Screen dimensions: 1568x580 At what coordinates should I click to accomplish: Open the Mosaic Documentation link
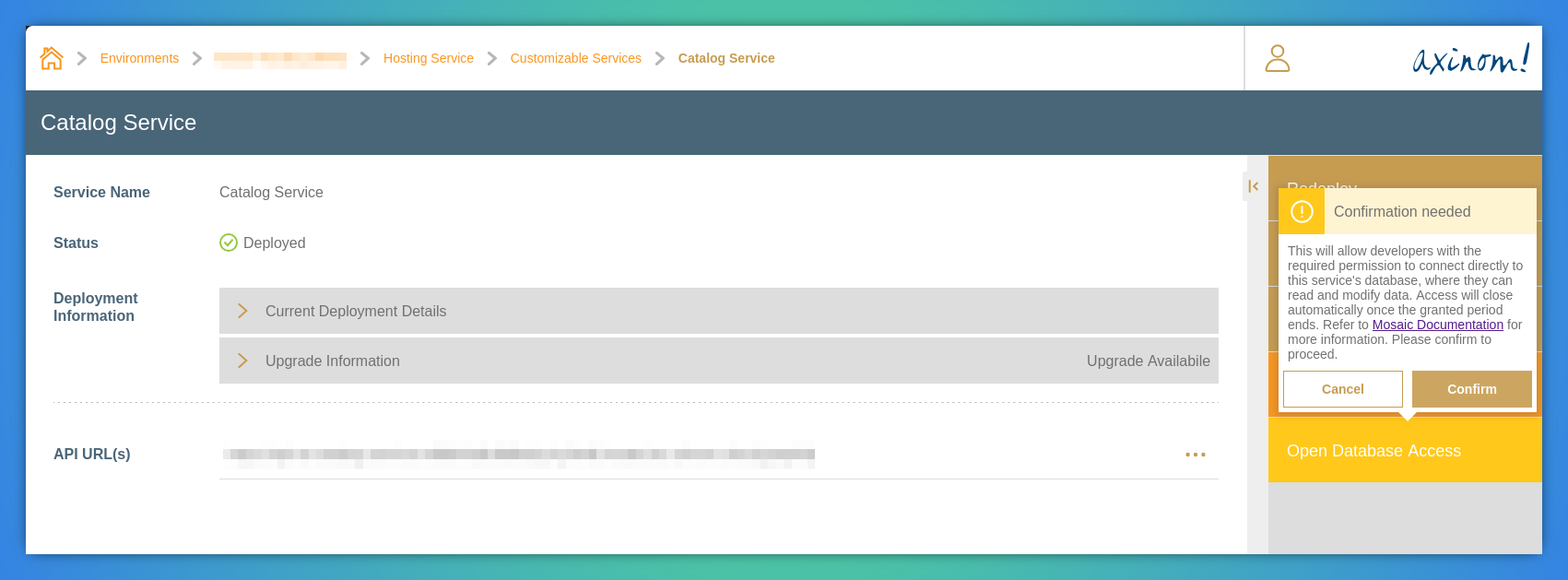[1437, 325]
